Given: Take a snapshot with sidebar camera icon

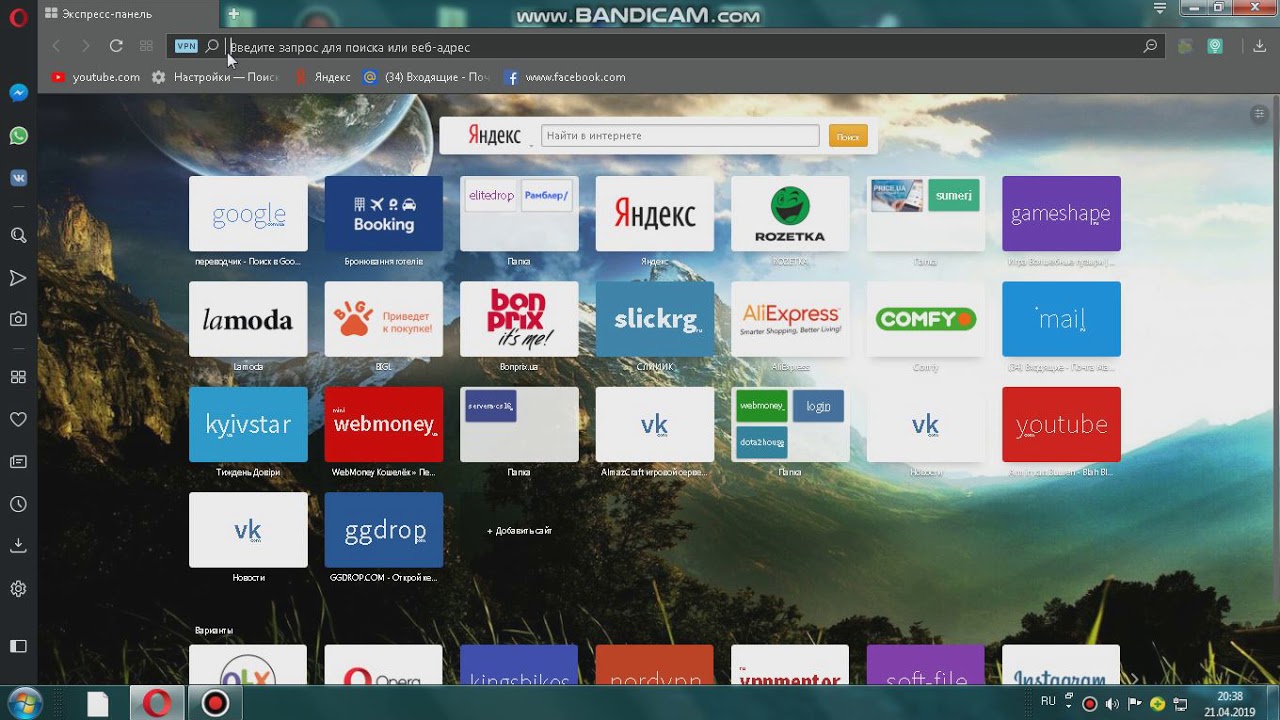Looking at the screenshot, I should (18, 319).
